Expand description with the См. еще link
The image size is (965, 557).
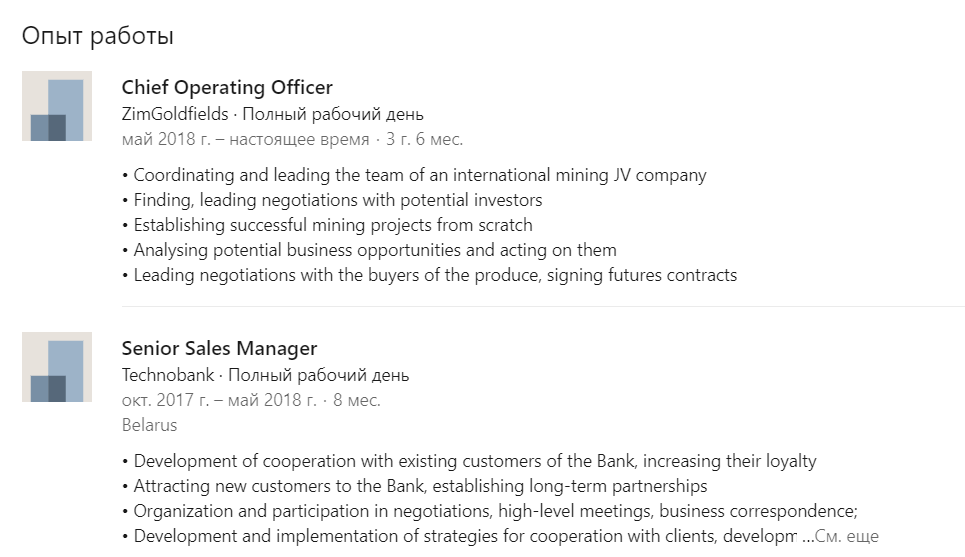pos(847,536)
